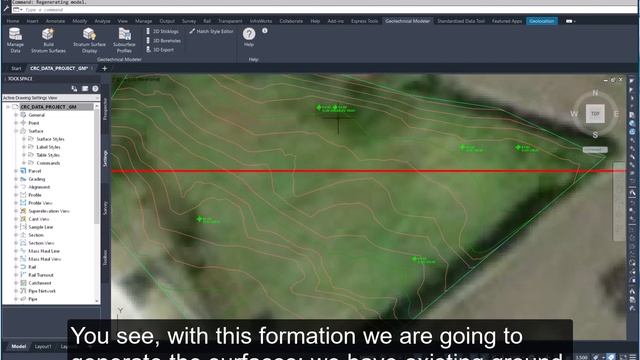
Task: Switch to the Layout1 tab
Action: [x=43, y=347]
